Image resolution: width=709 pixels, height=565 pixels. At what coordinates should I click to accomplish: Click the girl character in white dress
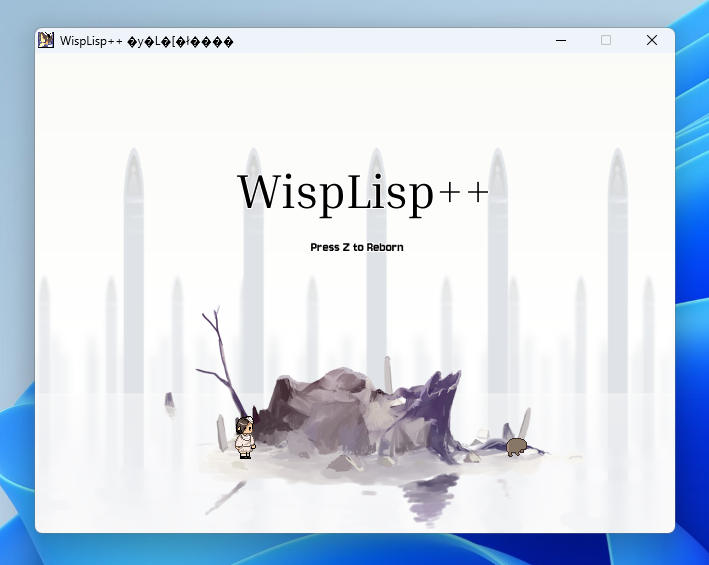(x=245, y=438)
